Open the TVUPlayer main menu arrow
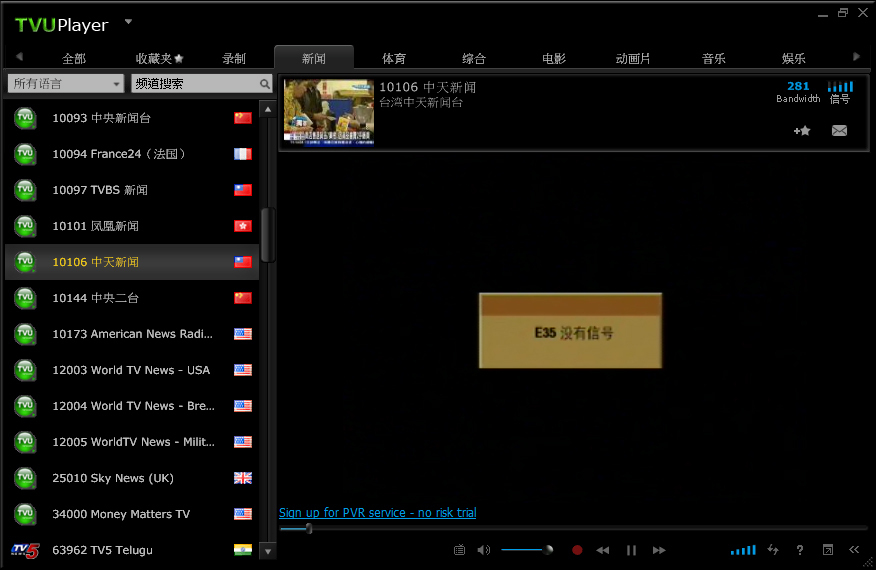This screenshot has width=876, height=570. (x=128, y=22)
